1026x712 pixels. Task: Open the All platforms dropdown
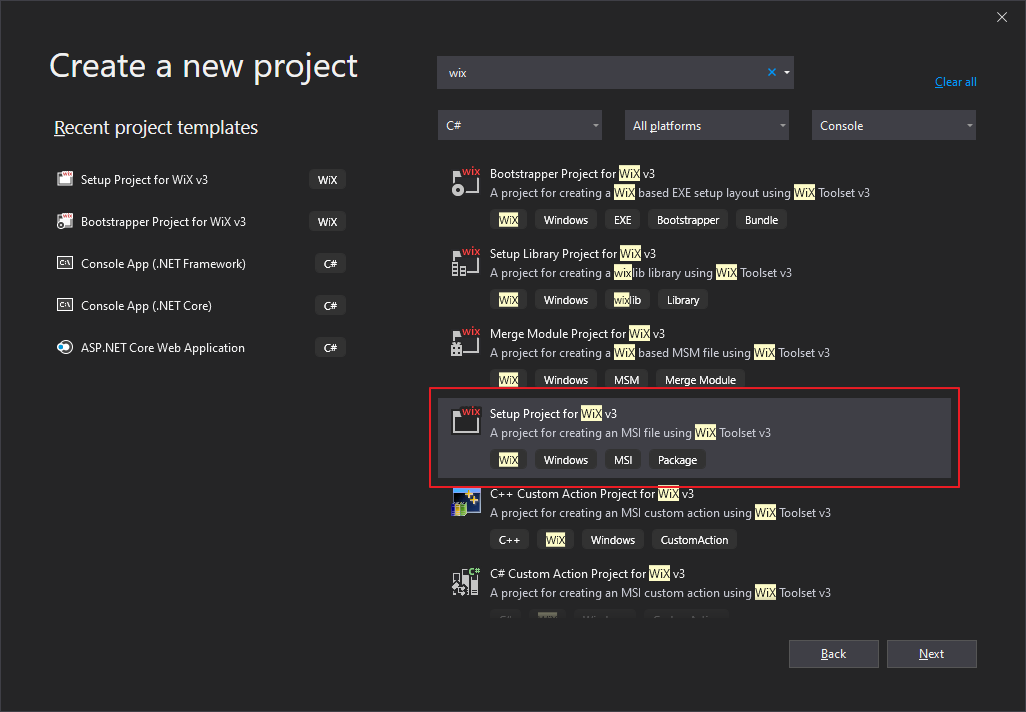pyautogui.click(x=707, y=125)
